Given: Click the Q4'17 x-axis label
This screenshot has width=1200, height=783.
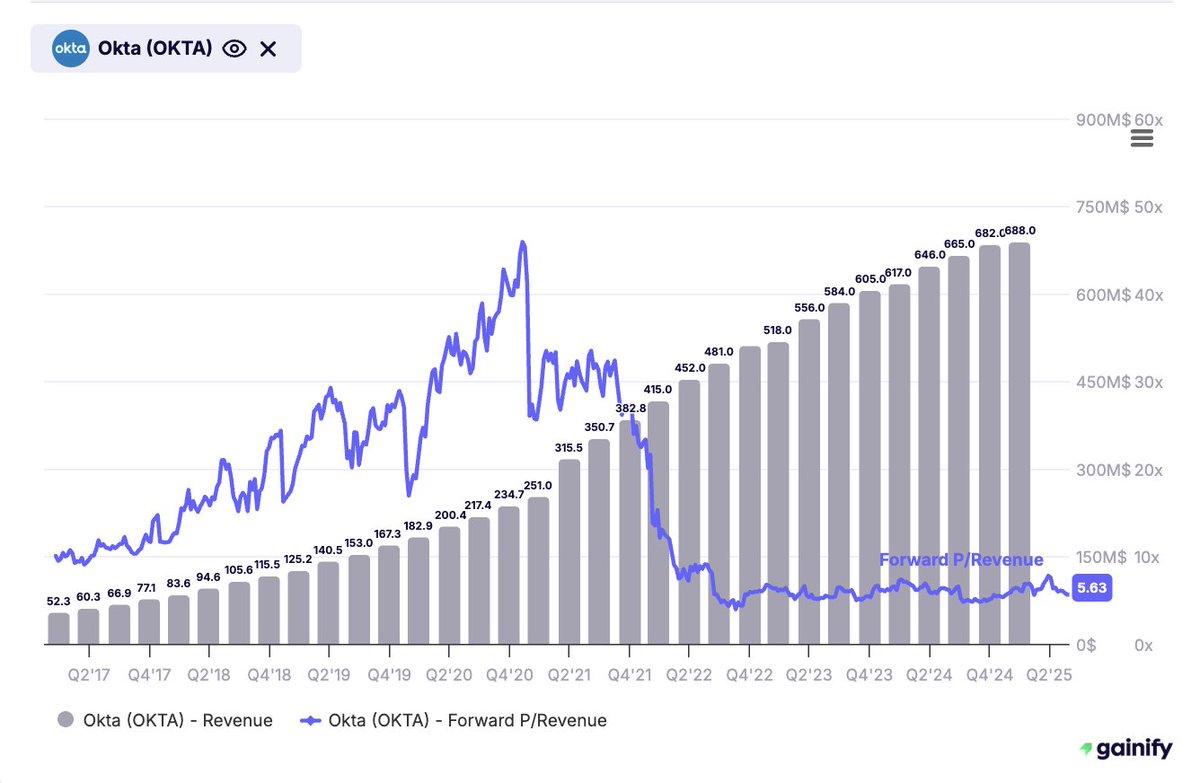Looking at the screenshot, I should 148,676.
